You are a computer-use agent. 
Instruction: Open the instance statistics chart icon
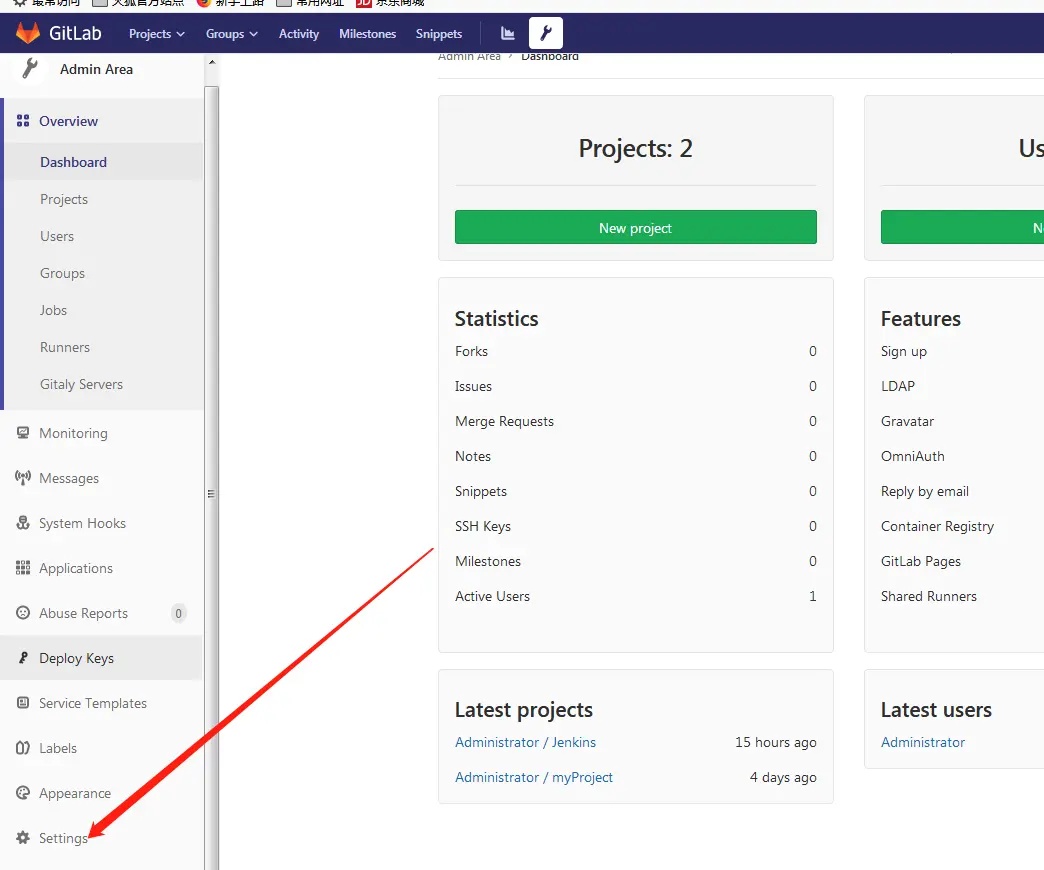(x=508, y=33)
